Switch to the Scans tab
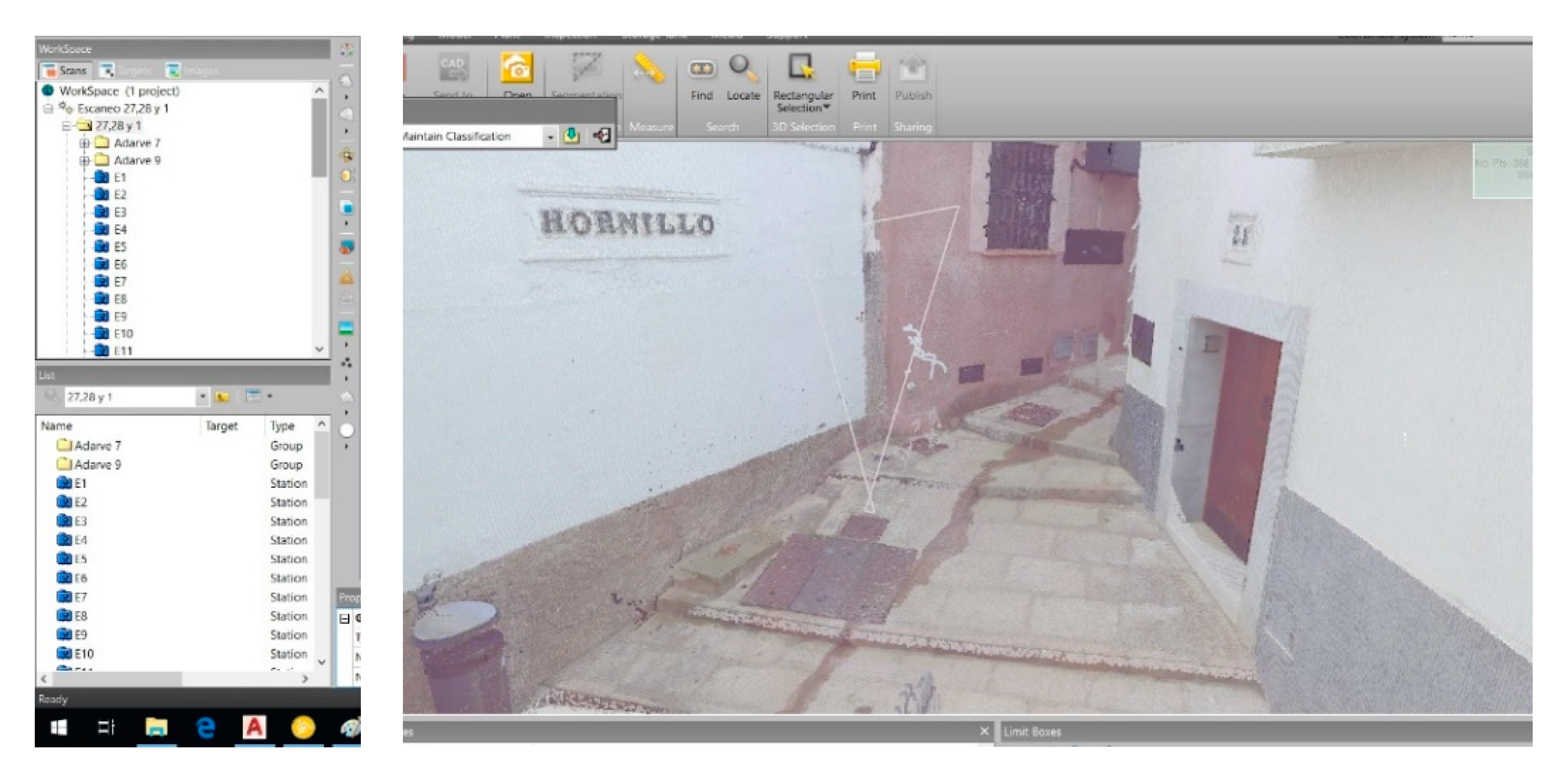The image size is (1568, 779). coord(66,71)
